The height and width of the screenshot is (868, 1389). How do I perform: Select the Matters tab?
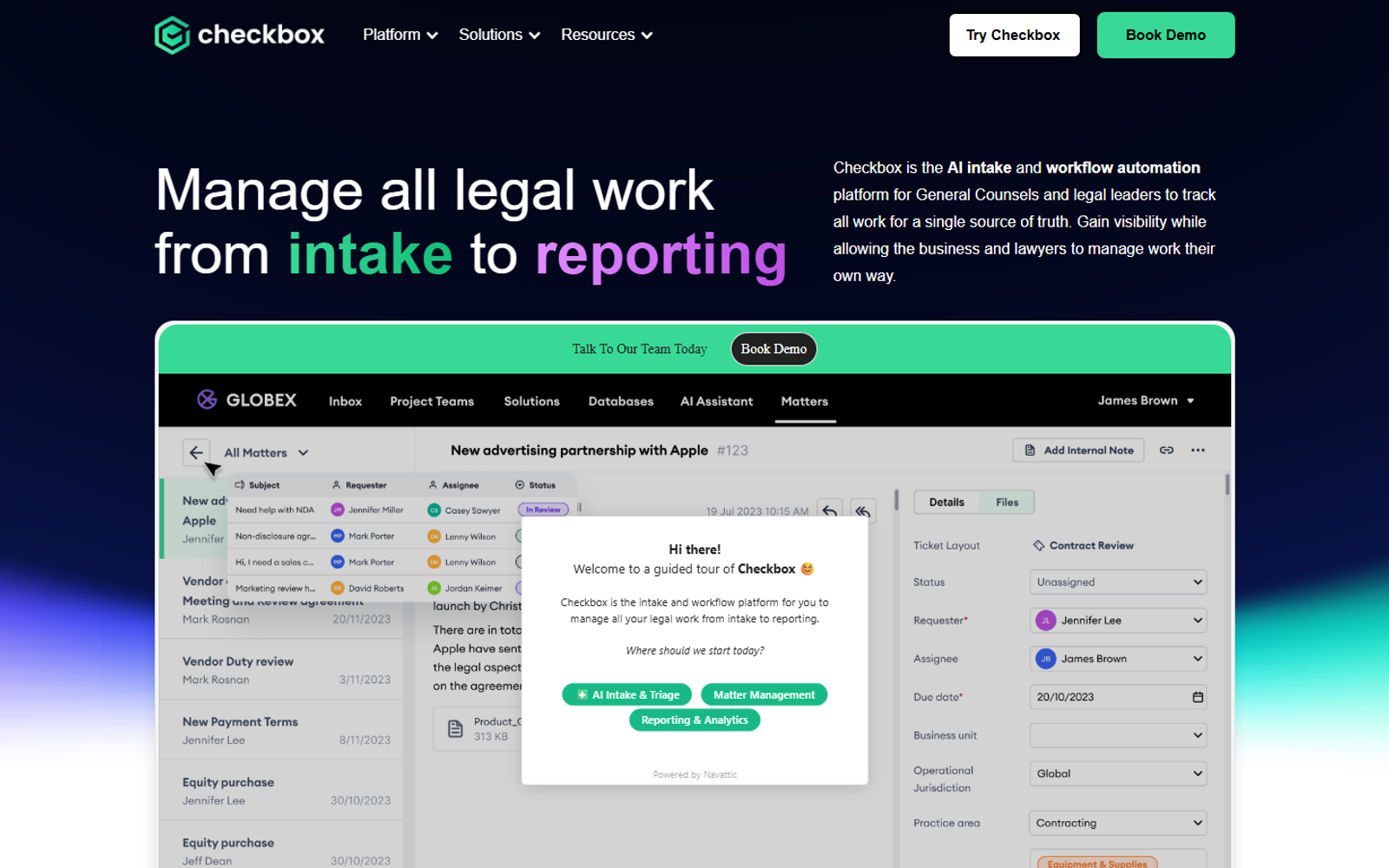[x=805, y=401]
